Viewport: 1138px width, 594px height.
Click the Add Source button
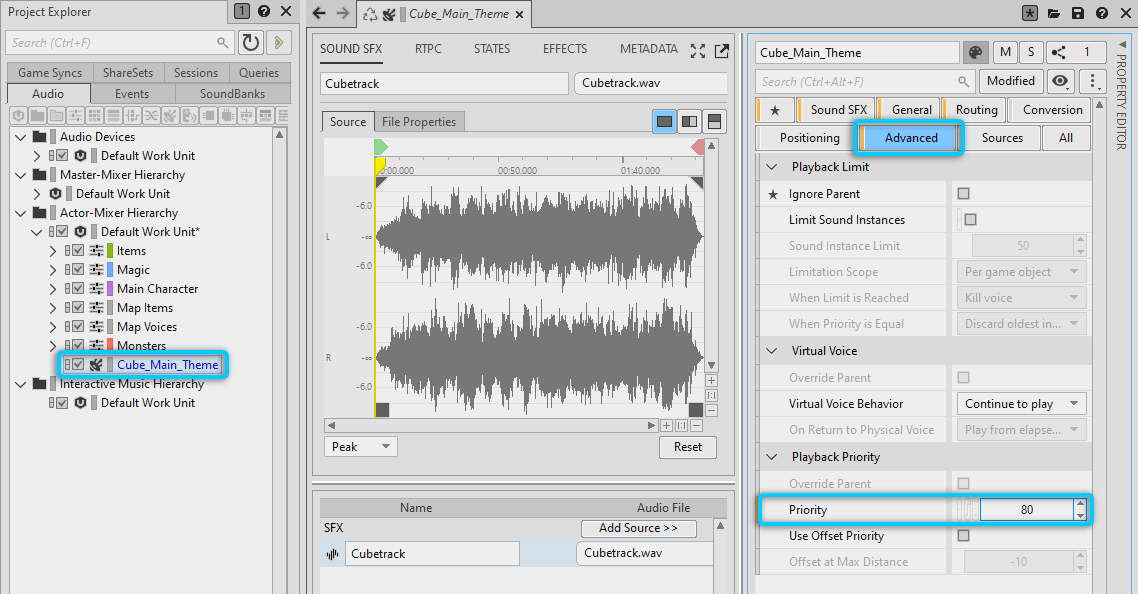coord(638,528)
